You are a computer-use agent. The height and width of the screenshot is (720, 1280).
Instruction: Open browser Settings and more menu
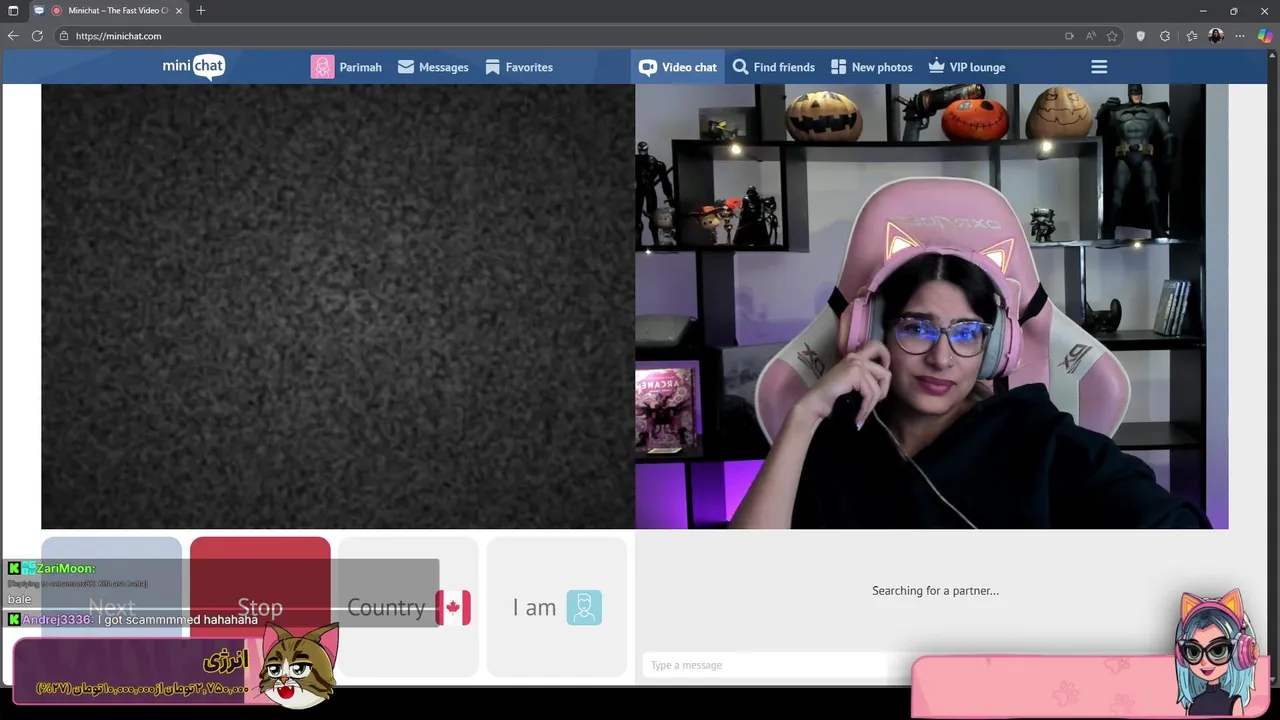[x=1240, y=36]
